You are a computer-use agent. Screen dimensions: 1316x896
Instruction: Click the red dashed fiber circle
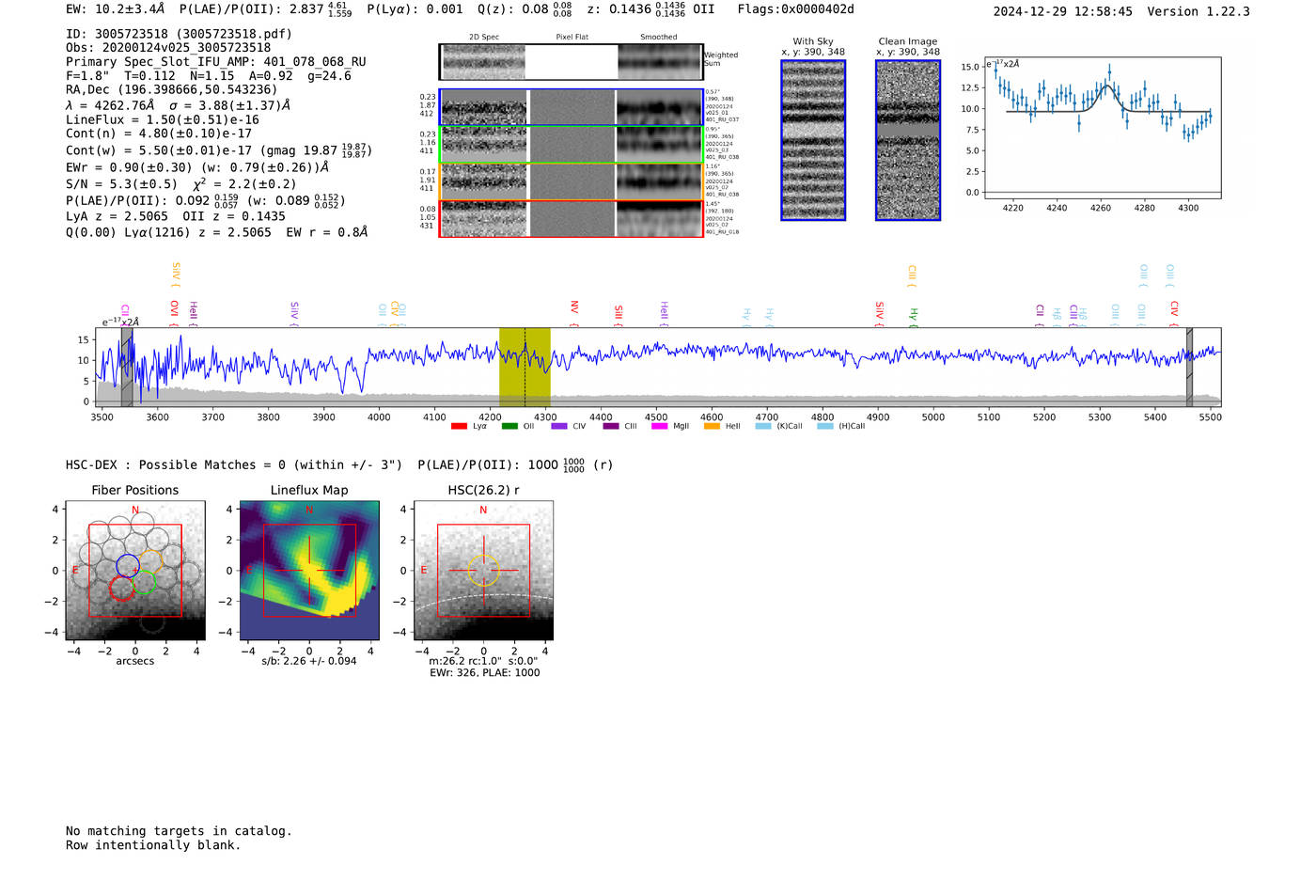[121, 589]
